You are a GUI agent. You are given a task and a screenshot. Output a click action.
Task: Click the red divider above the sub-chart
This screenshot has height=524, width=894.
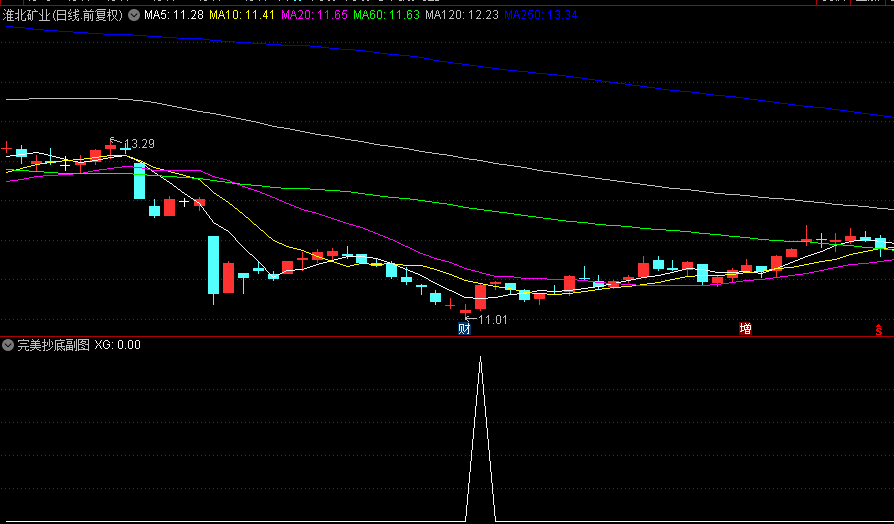447,337
